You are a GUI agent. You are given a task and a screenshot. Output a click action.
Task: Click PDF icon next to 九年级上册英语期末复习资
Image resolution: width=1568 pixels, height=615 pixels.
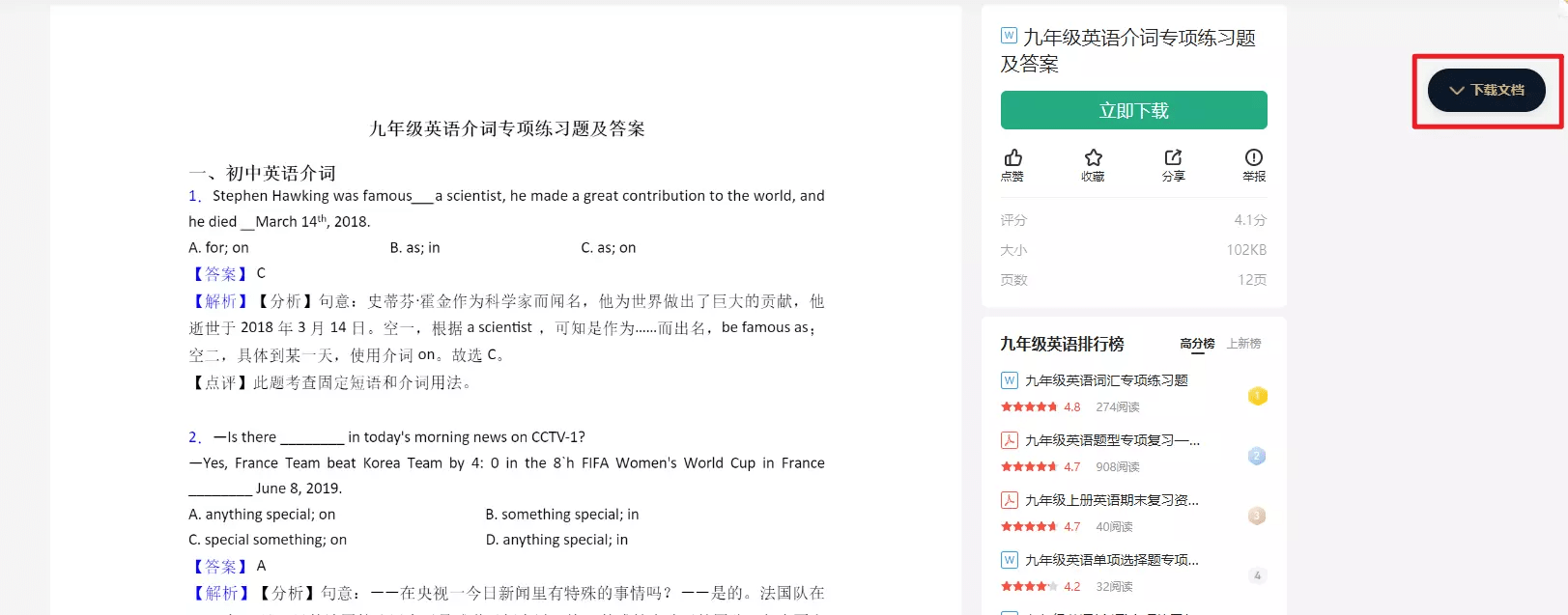click(x=1009, y=500)
